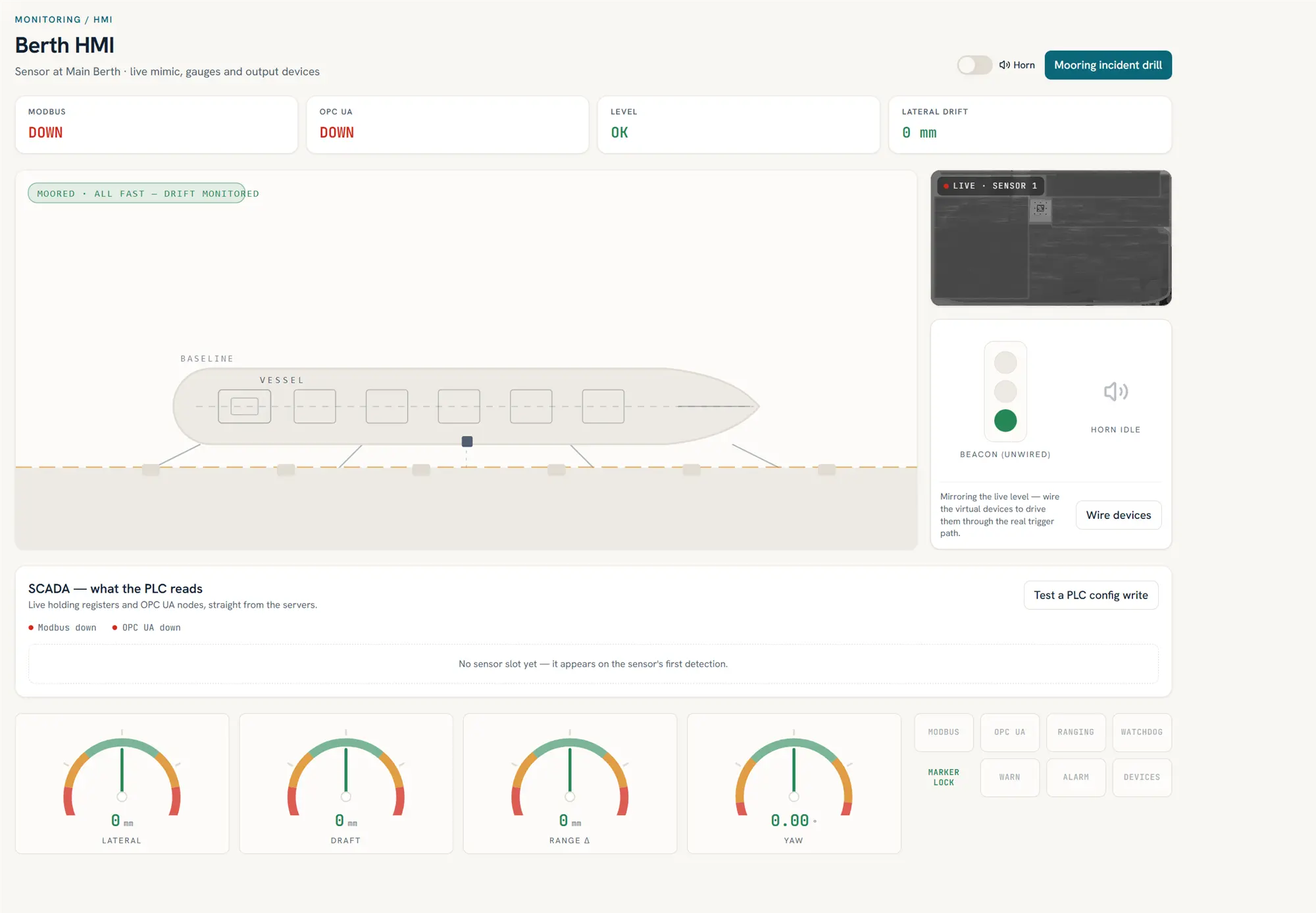1316x913 pixels.
Task: Select the Draft gauge
Action: pyautogui.click(x=346, y=784)
